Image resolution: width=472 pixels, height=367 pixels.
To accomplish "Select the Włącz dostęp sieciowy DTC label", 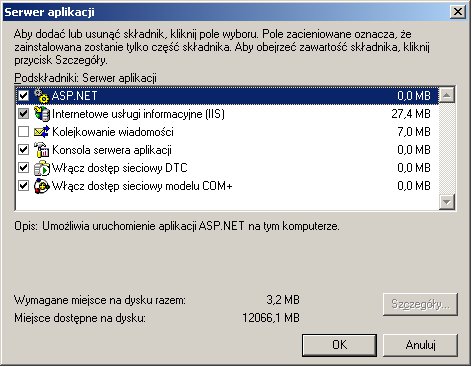I will pos(120,168).
